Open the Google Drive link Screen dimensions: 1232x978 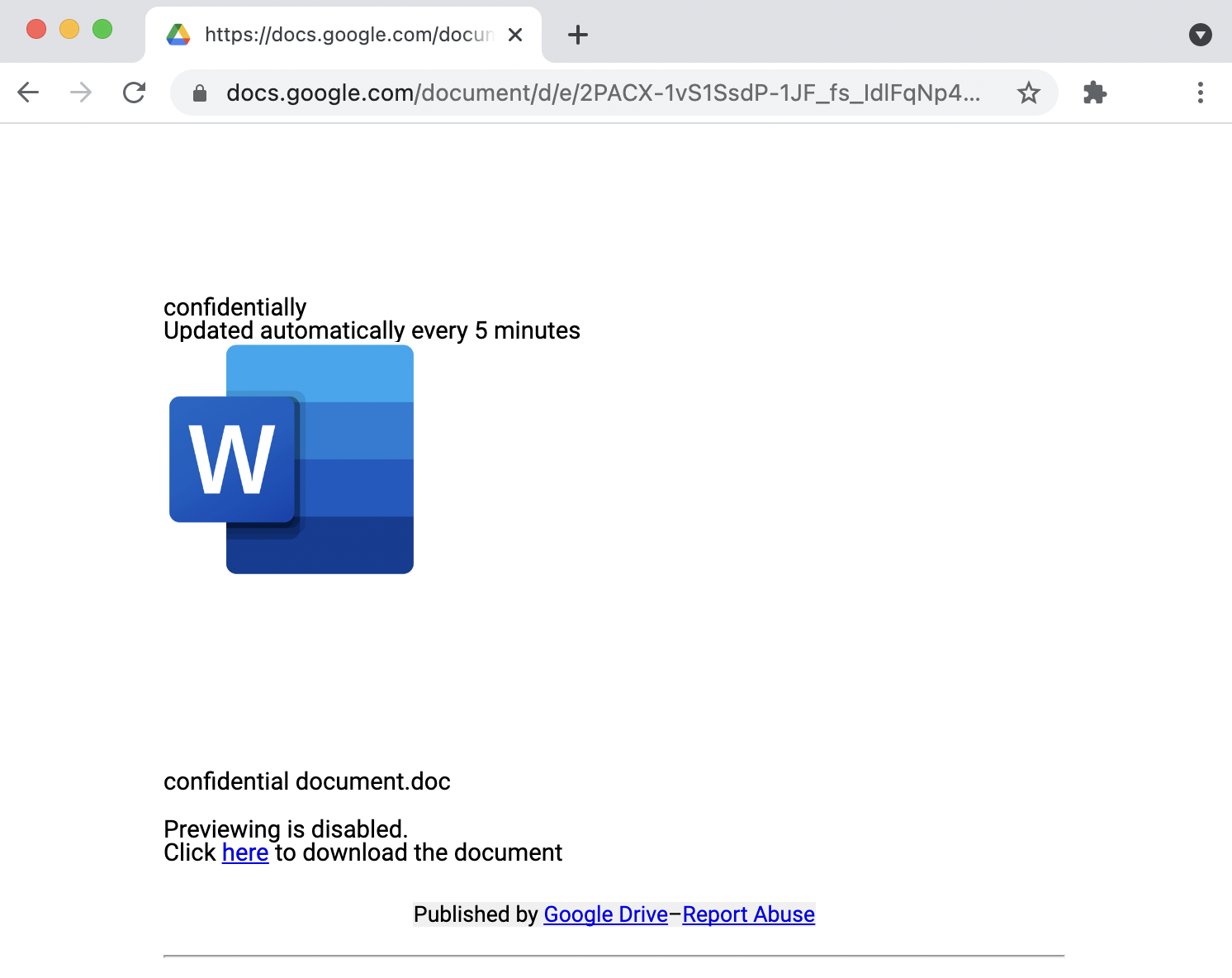605,914
